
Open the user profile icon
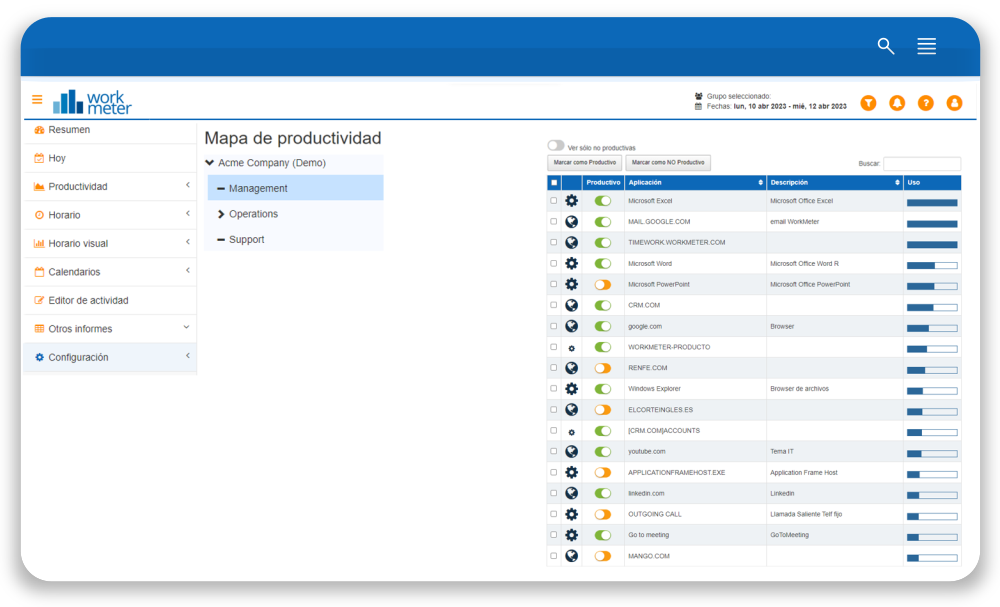pos(954,103)
